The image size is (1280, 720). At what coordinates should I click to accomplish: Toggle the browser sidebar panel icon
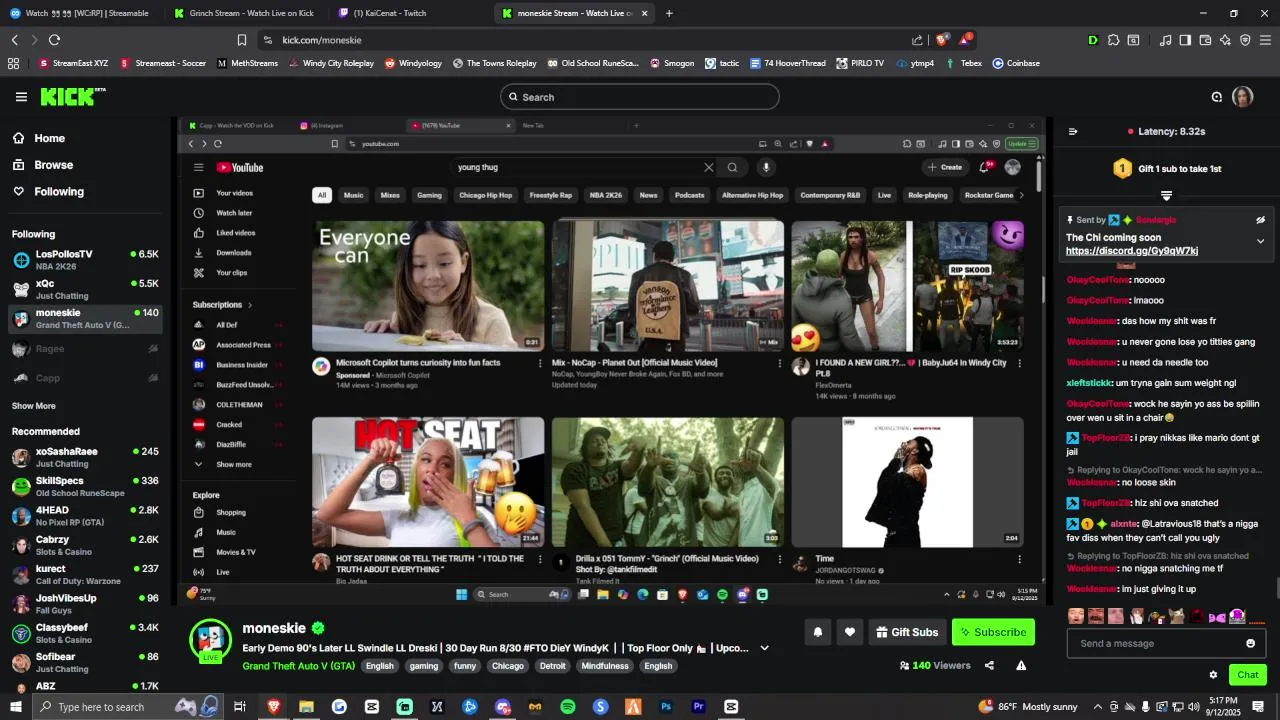pyautogui.click(x=1185, y=40)
